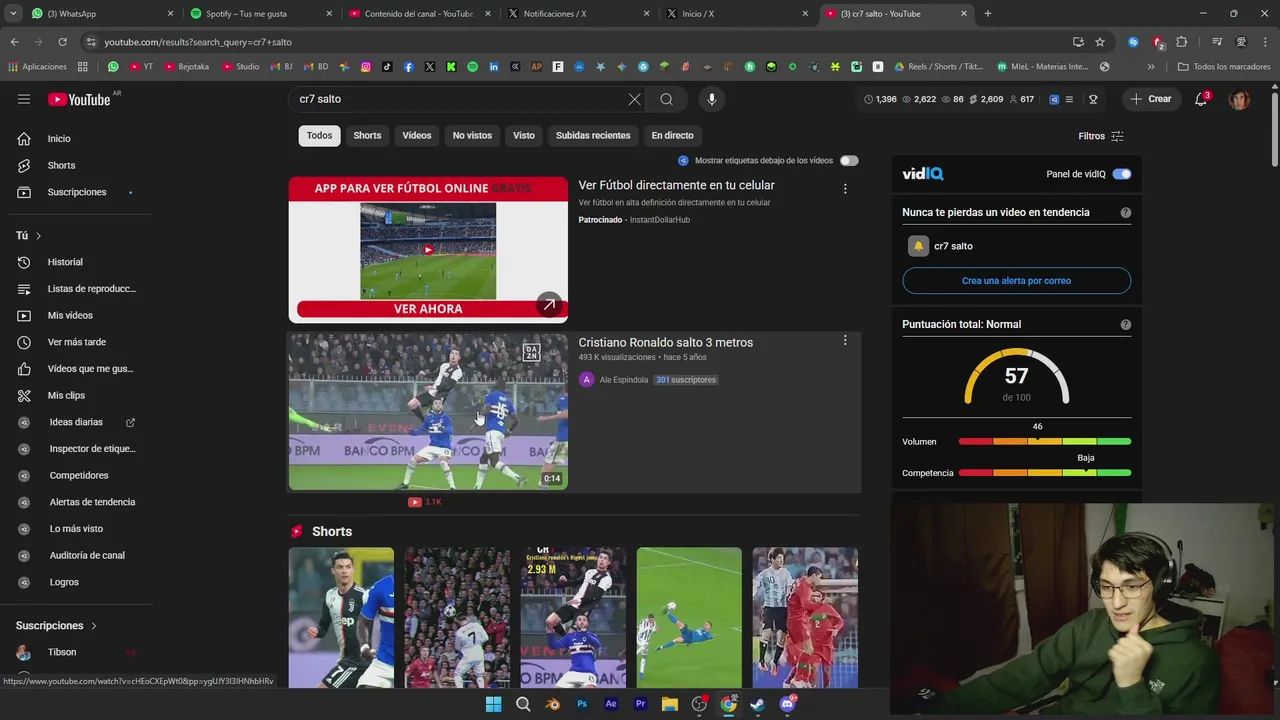The height and width of the screenshot is (720, 1280).
Task: Toggle Mostrar etiquetas debajo de los videos
Action: pyautogui.click(x=849, y=160)
